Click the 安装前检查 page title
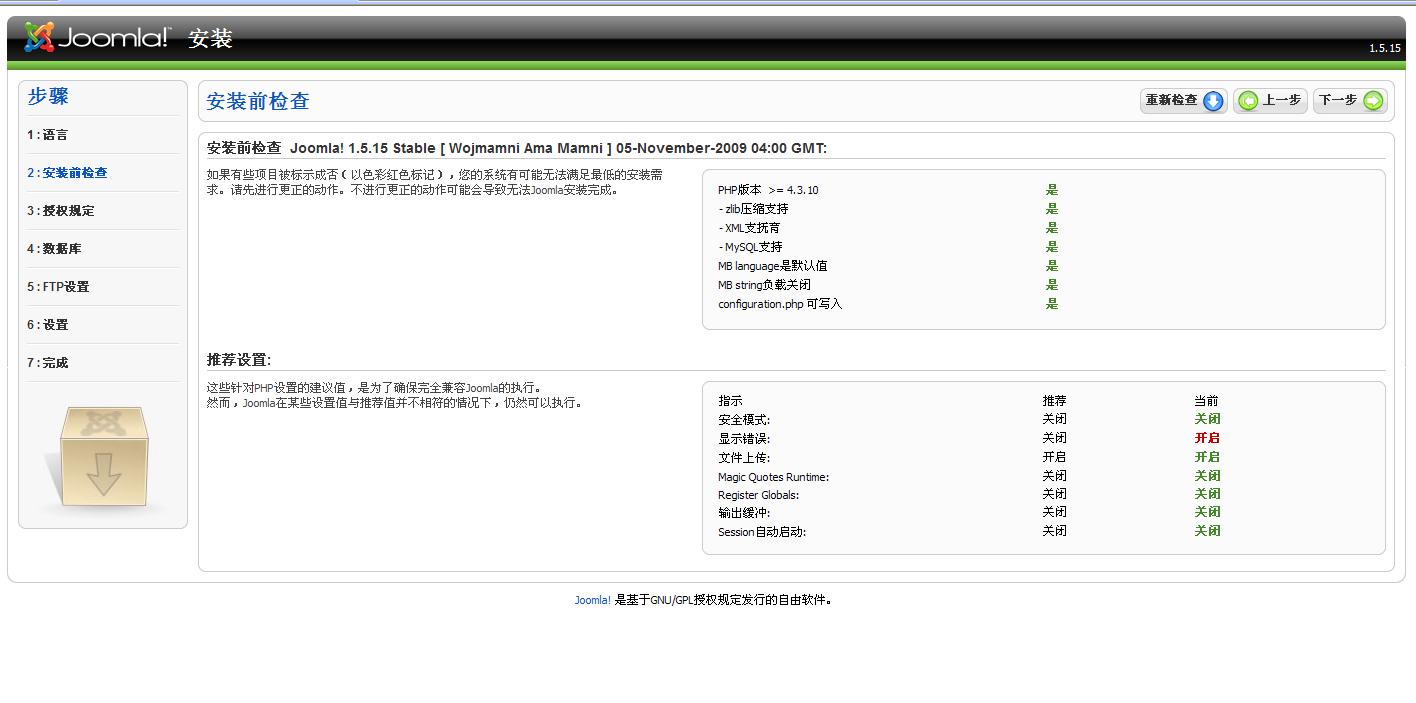Screen dimensions: 1416x703 (x=258, y=101)
